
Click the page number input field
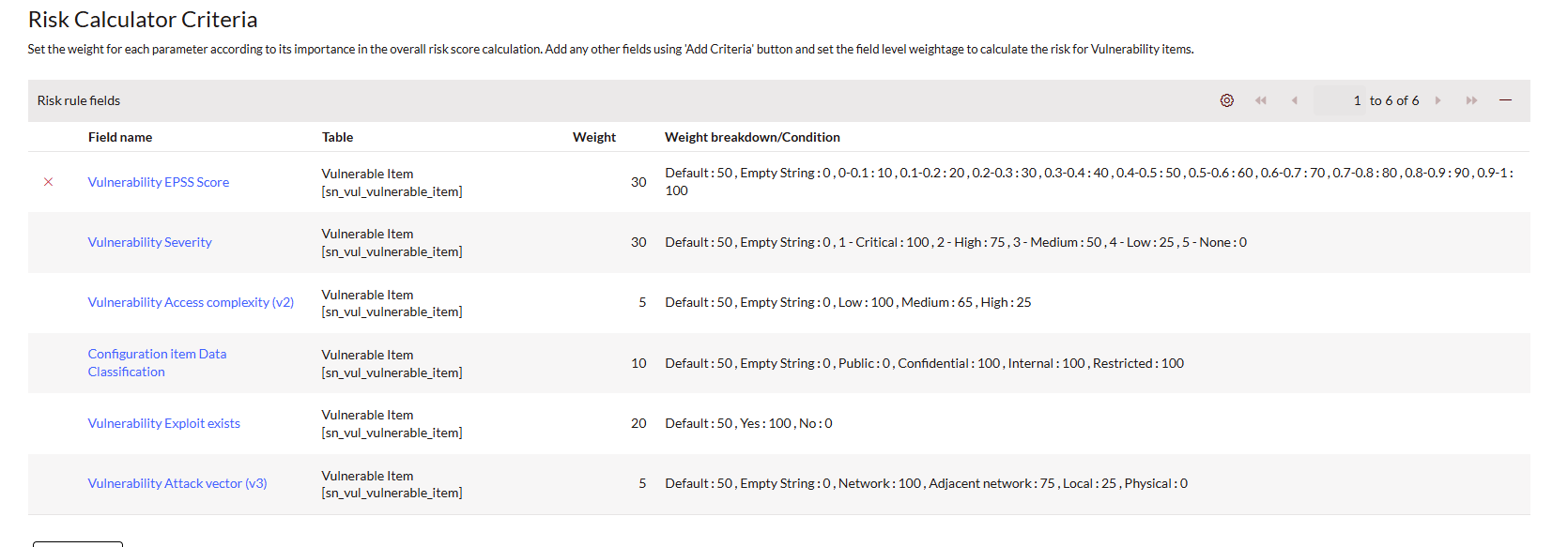pyautogui.click(x=1340, y=100)
